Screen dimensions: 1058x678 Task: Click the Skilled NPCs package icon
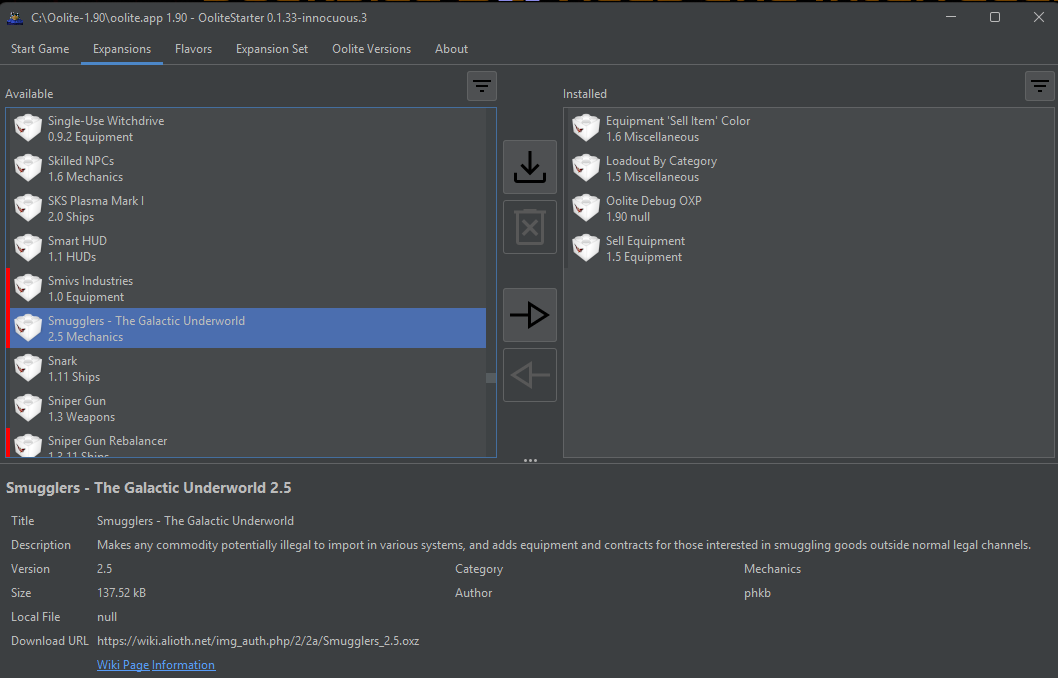pos(28,168)
